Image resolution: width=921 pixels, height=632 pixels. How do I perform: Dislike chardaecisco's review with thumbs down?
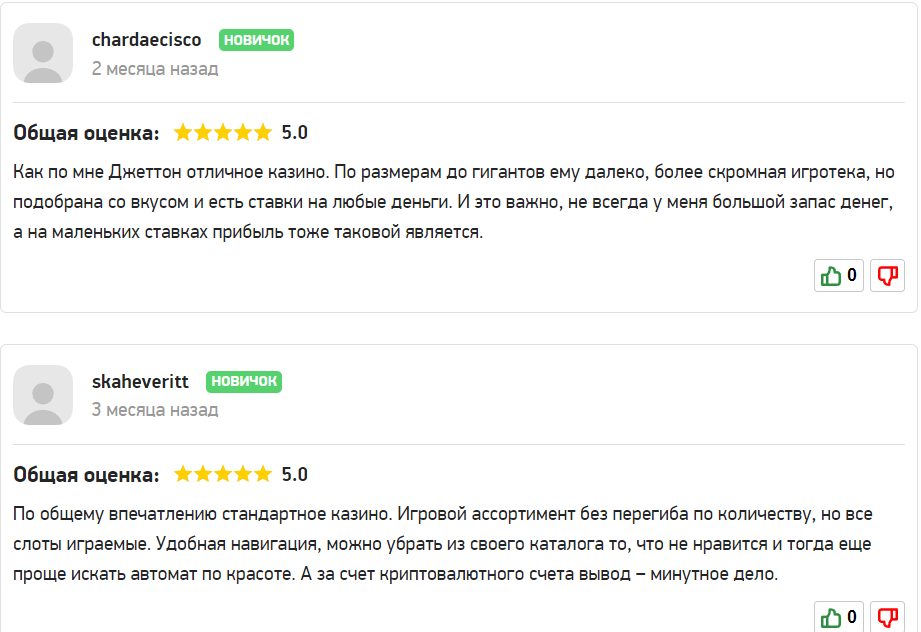[887, 275]
